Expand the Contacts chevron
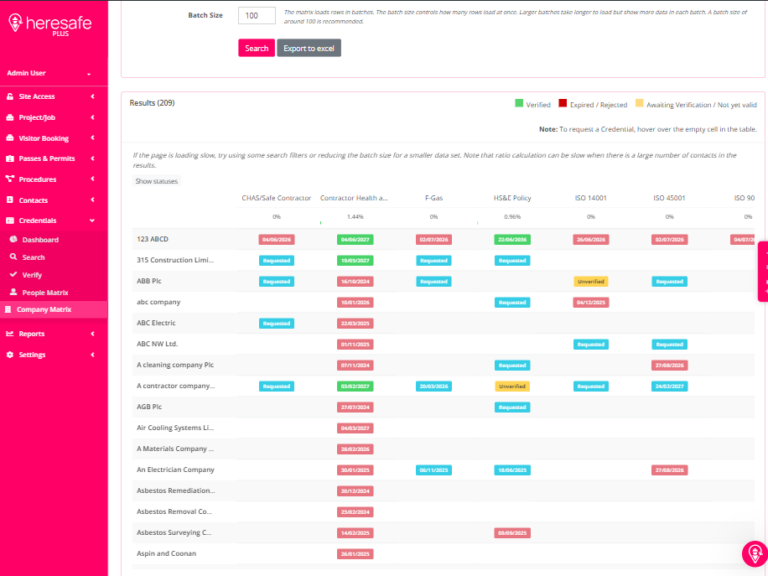The width and height of the screenshot is (768, 576). pos(93,200)
